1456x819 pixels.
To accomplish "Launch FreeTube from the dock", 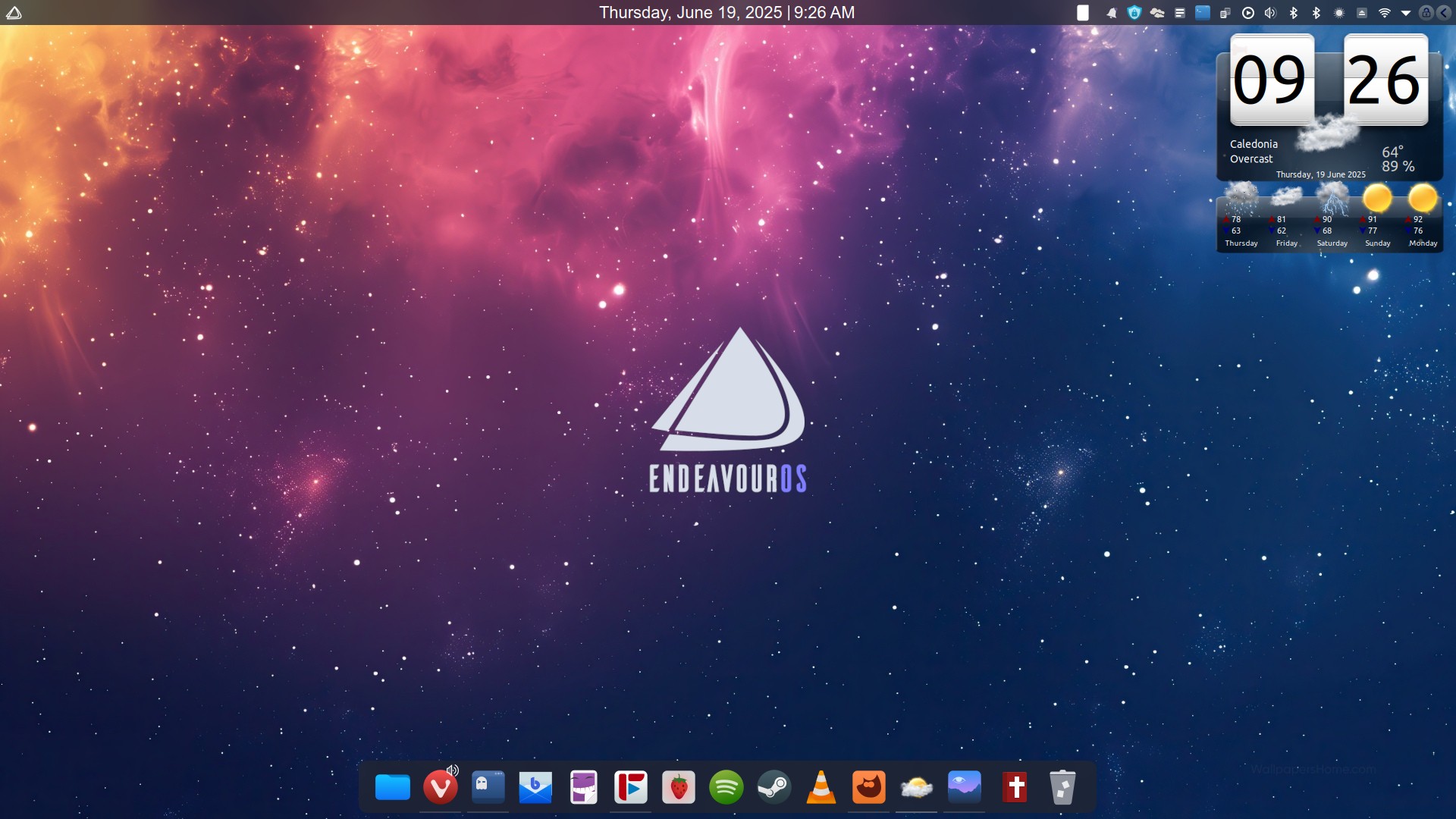I will [x=631, y=788].
